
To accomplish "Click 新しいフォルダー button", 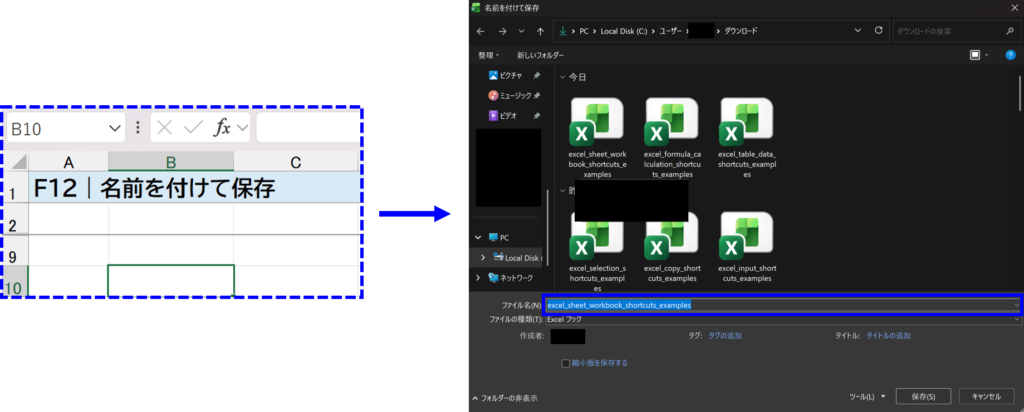I will point(541,55).
